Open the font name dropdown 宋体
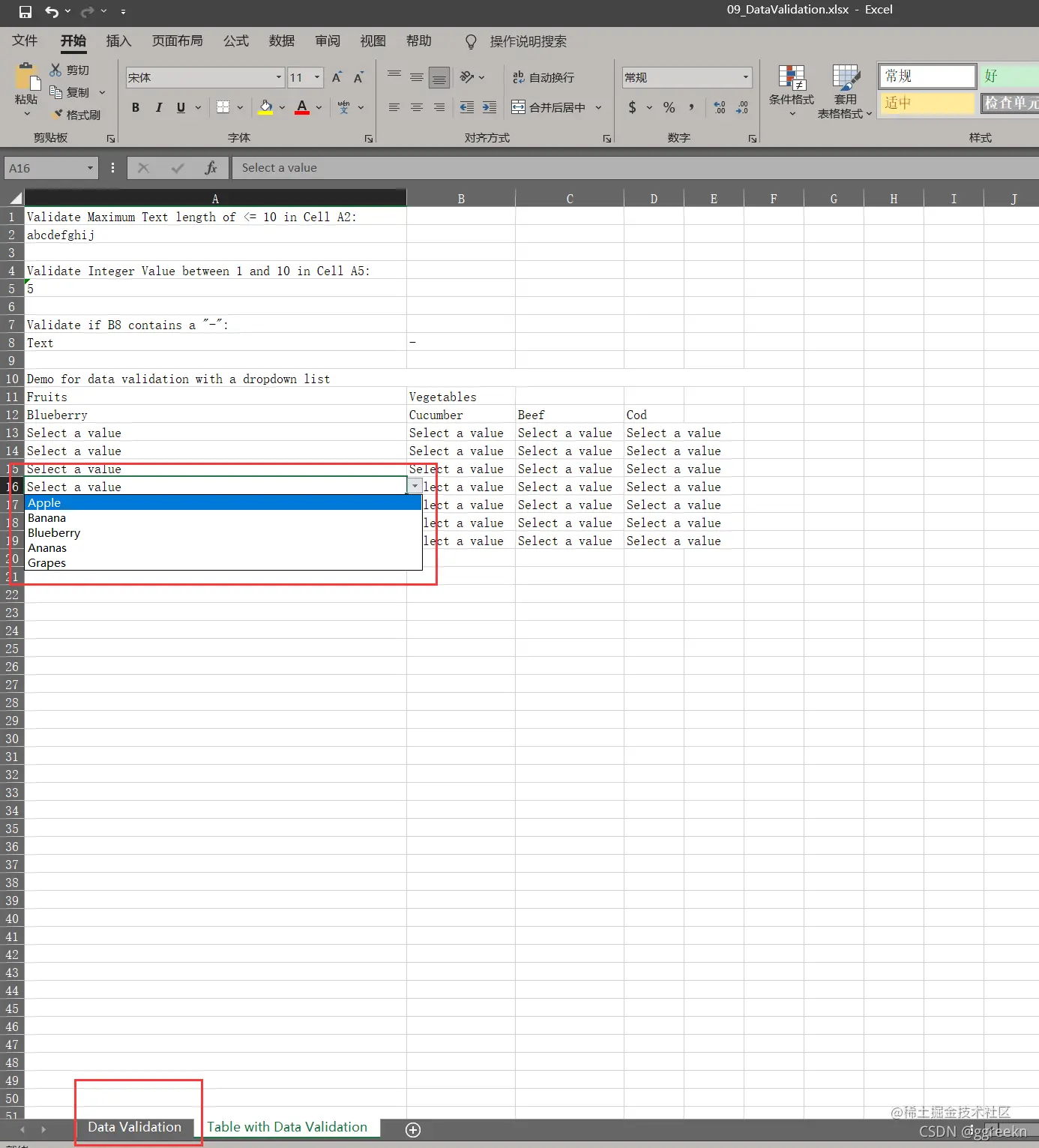Screen dimensions: 1039x1148 tap(279, 77)
